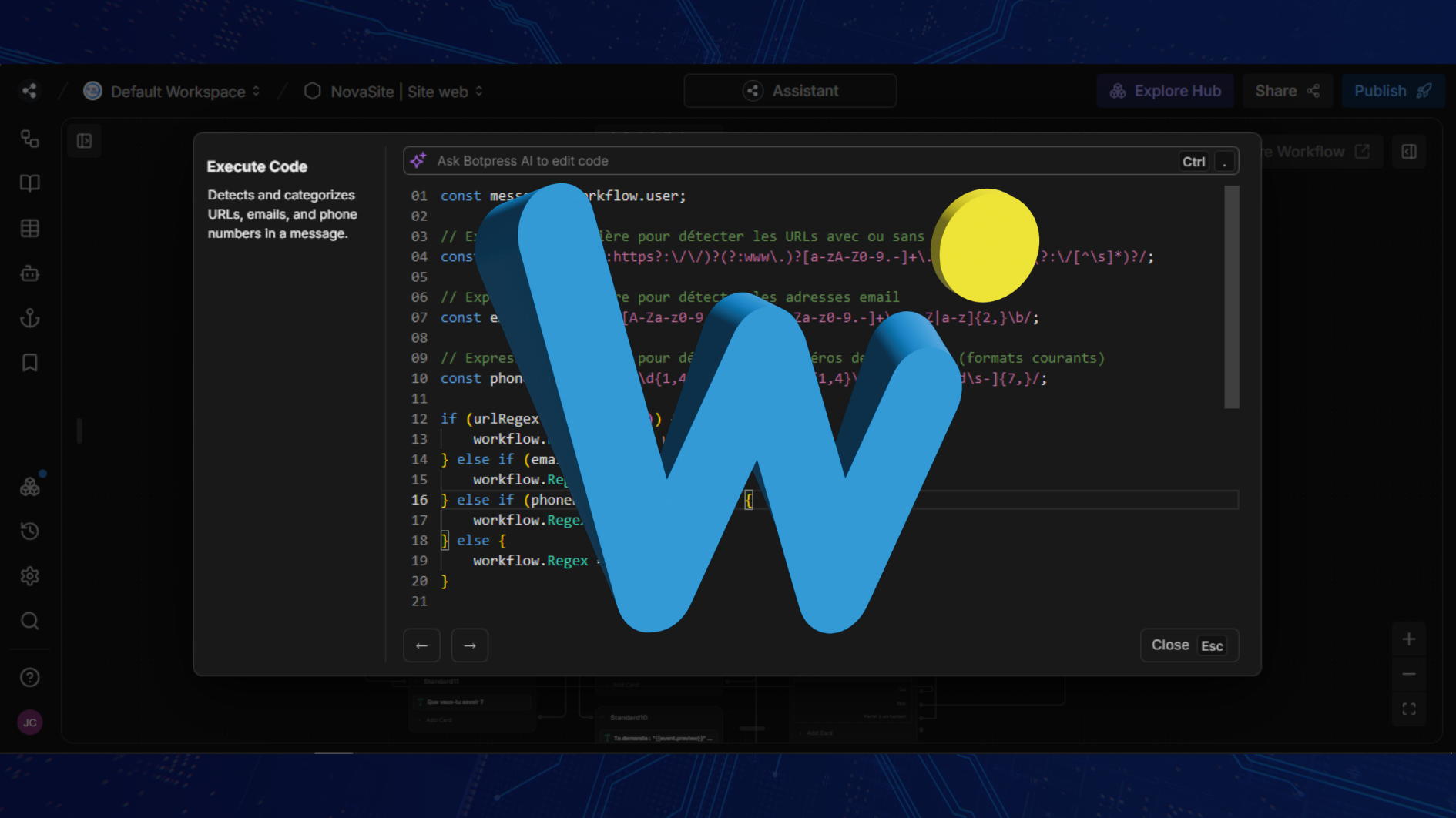
Task: Open the Knowledge Base book icon
Action: click(29, 183)
